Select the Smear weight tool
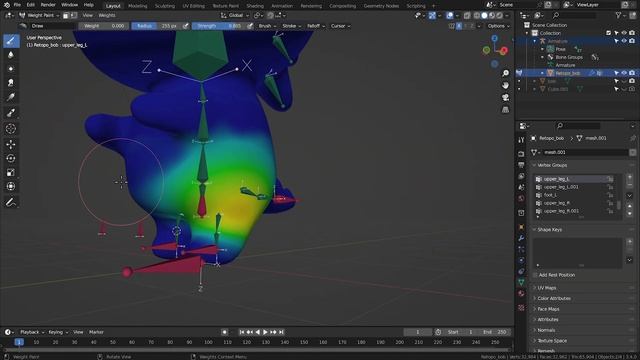The image size is (640, 360). [x=11, y=83]
